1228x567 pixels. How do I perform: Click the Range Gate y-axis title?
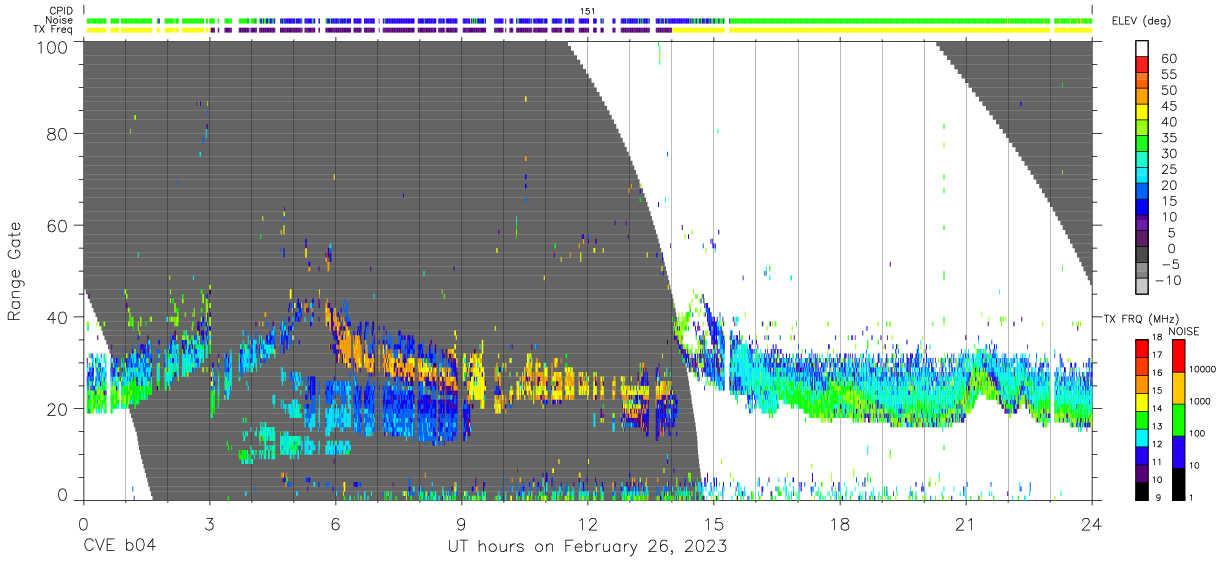(x=15, y=271)
